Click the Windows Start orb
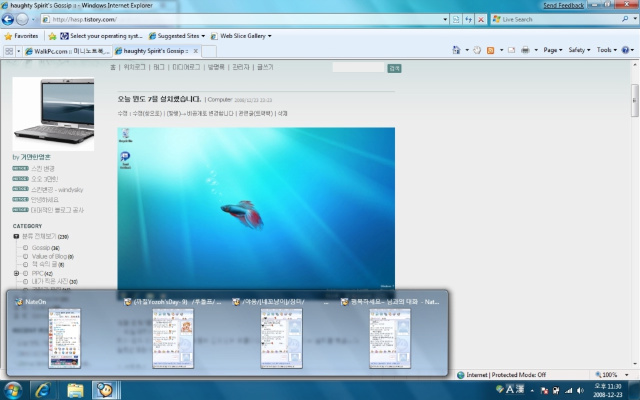This screenshot has width=640, height=400. (x=12, y=390)
